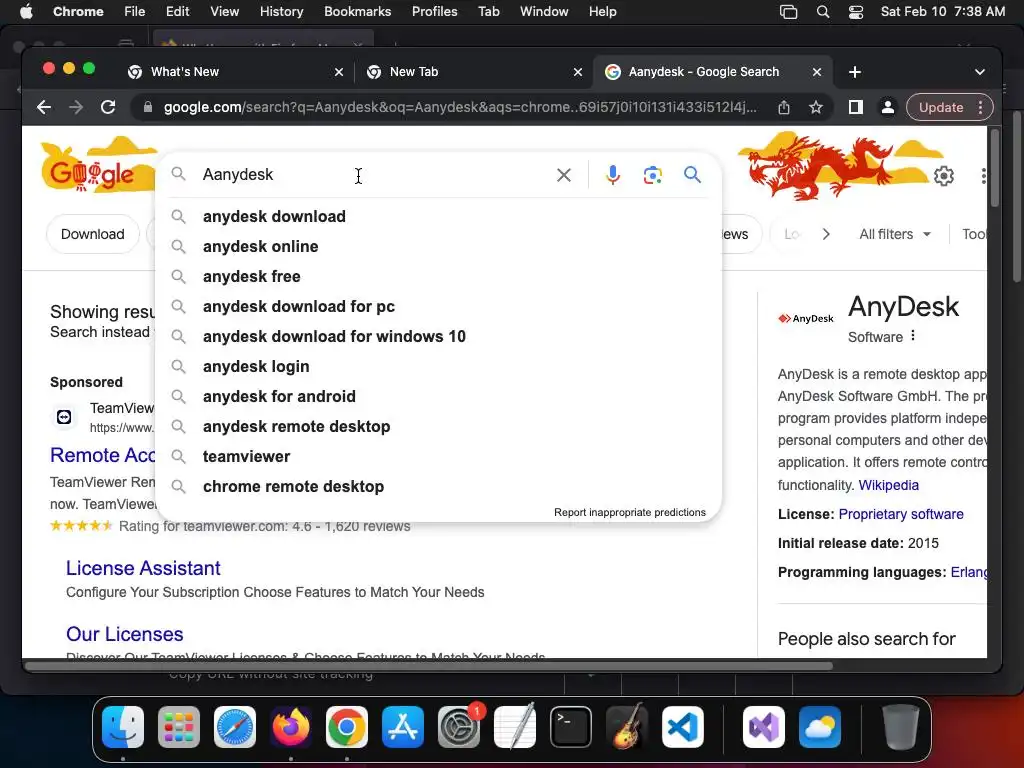Open App Store from the Dock
Viewport: 1024px width, 768px height.
tap(403, 727)
